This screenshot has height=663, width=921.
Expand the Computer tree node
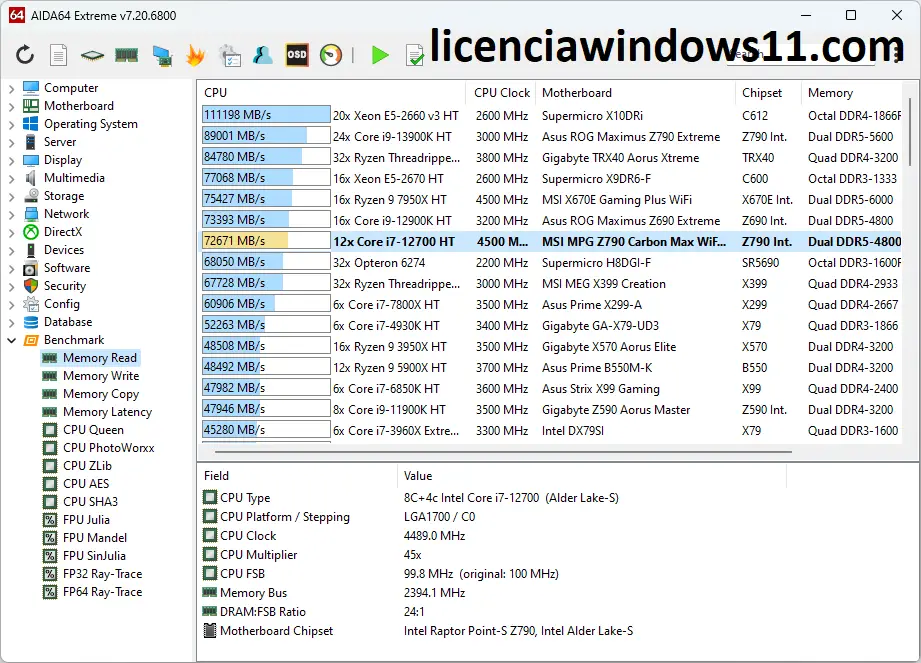(x=12, y=89)
